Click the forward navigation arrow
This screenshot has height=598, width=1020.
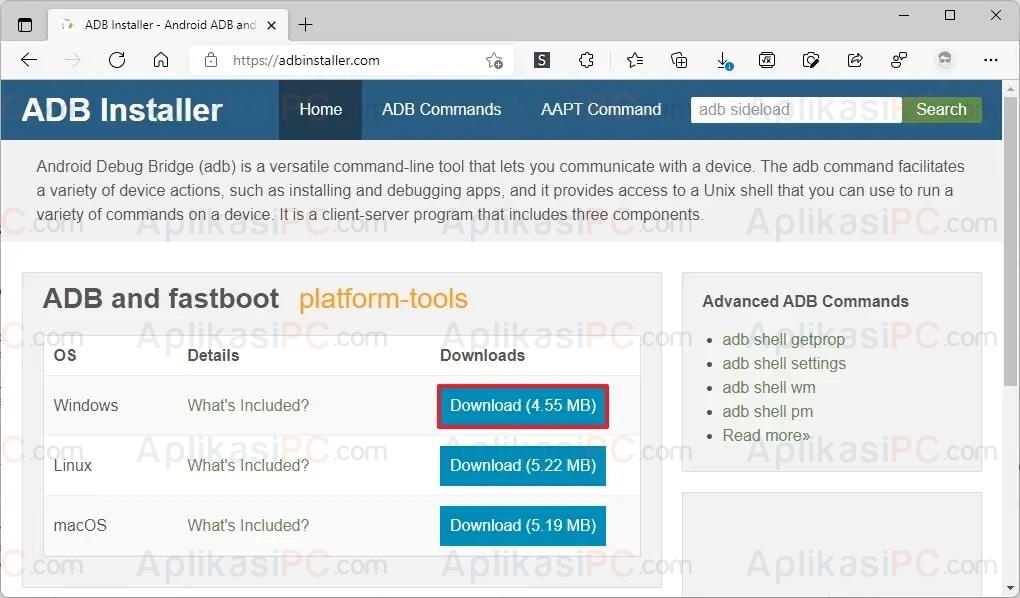73,61
